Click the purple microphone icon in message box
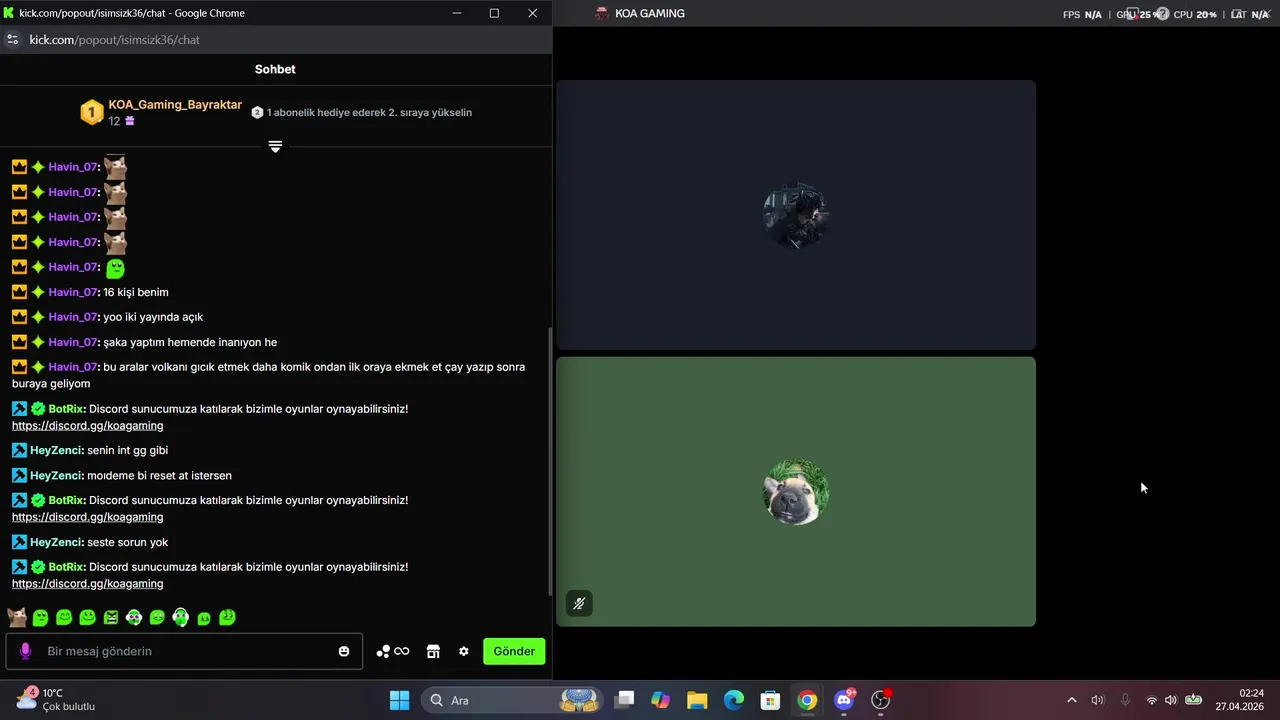This screenshot has height=720, width=1280. (x=26, y=651)
